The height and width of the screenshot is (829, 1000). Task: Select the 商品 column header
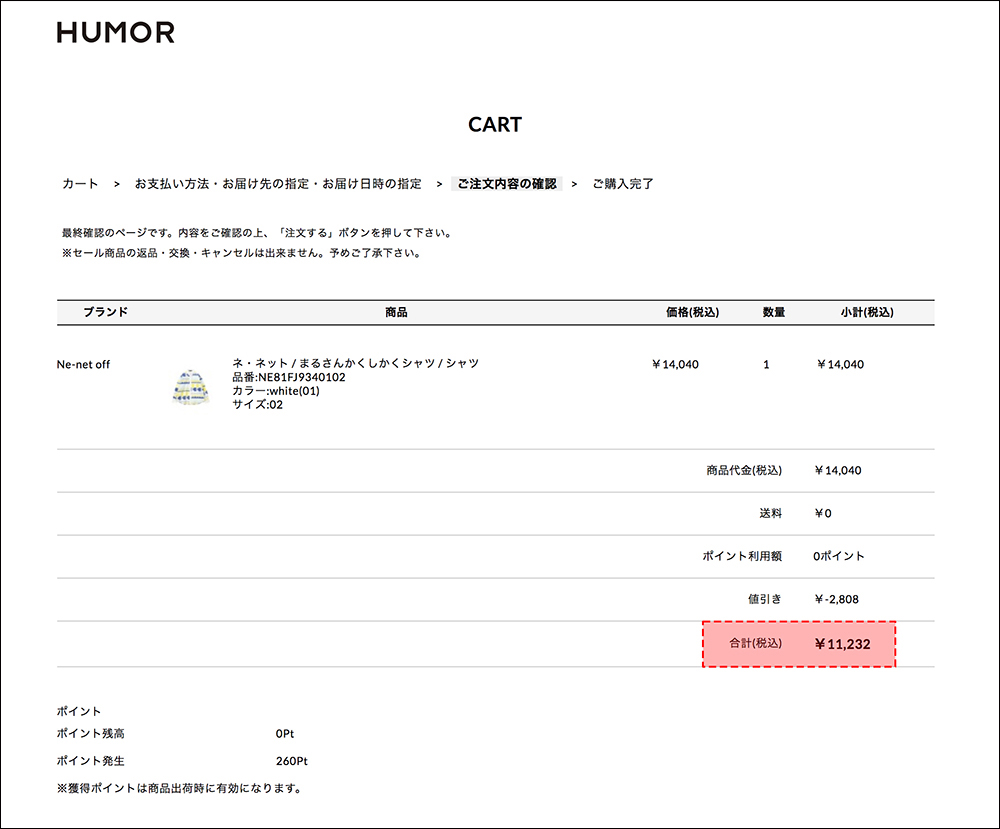(396, 312)
